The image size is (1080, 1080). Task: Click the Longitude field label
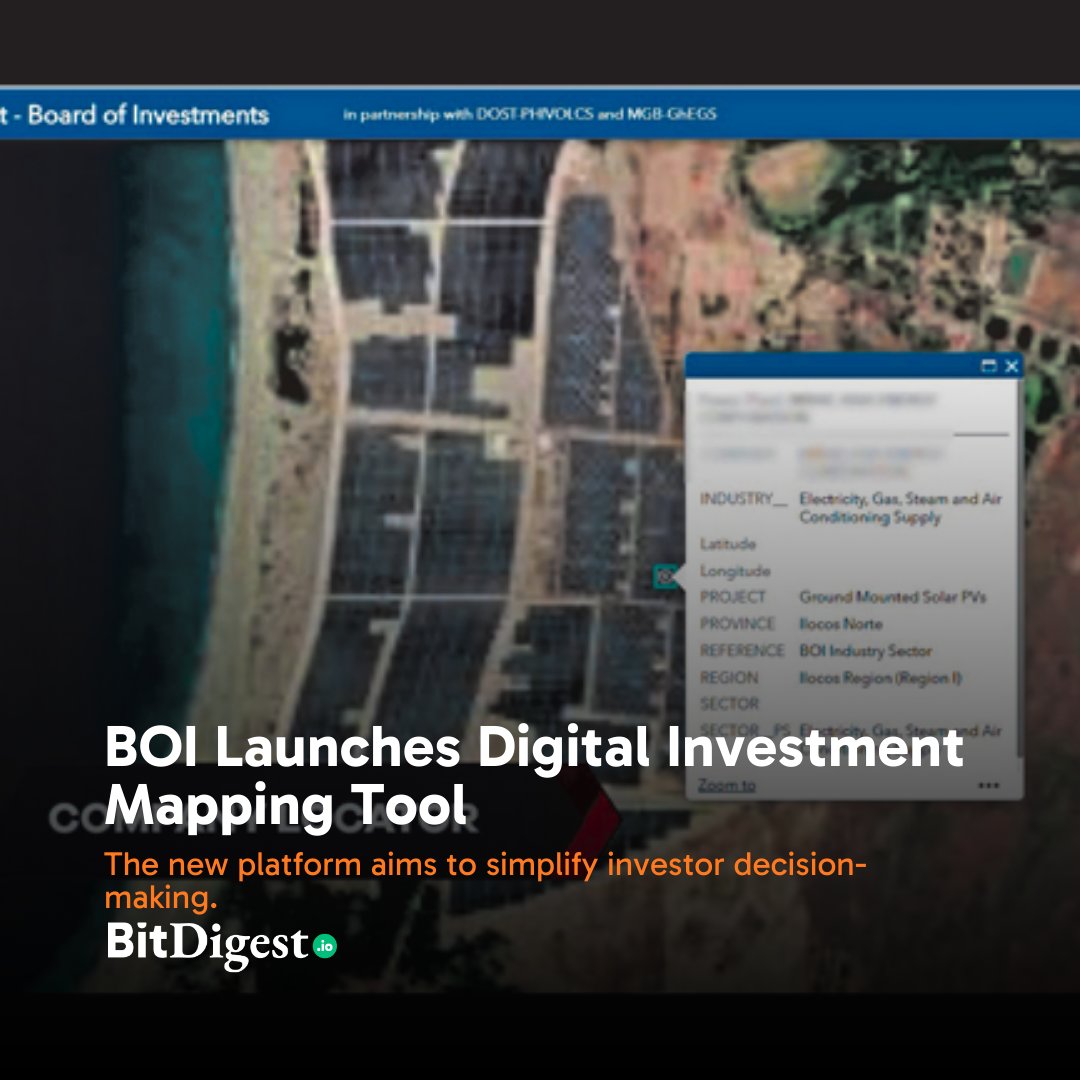click(735, 571)
